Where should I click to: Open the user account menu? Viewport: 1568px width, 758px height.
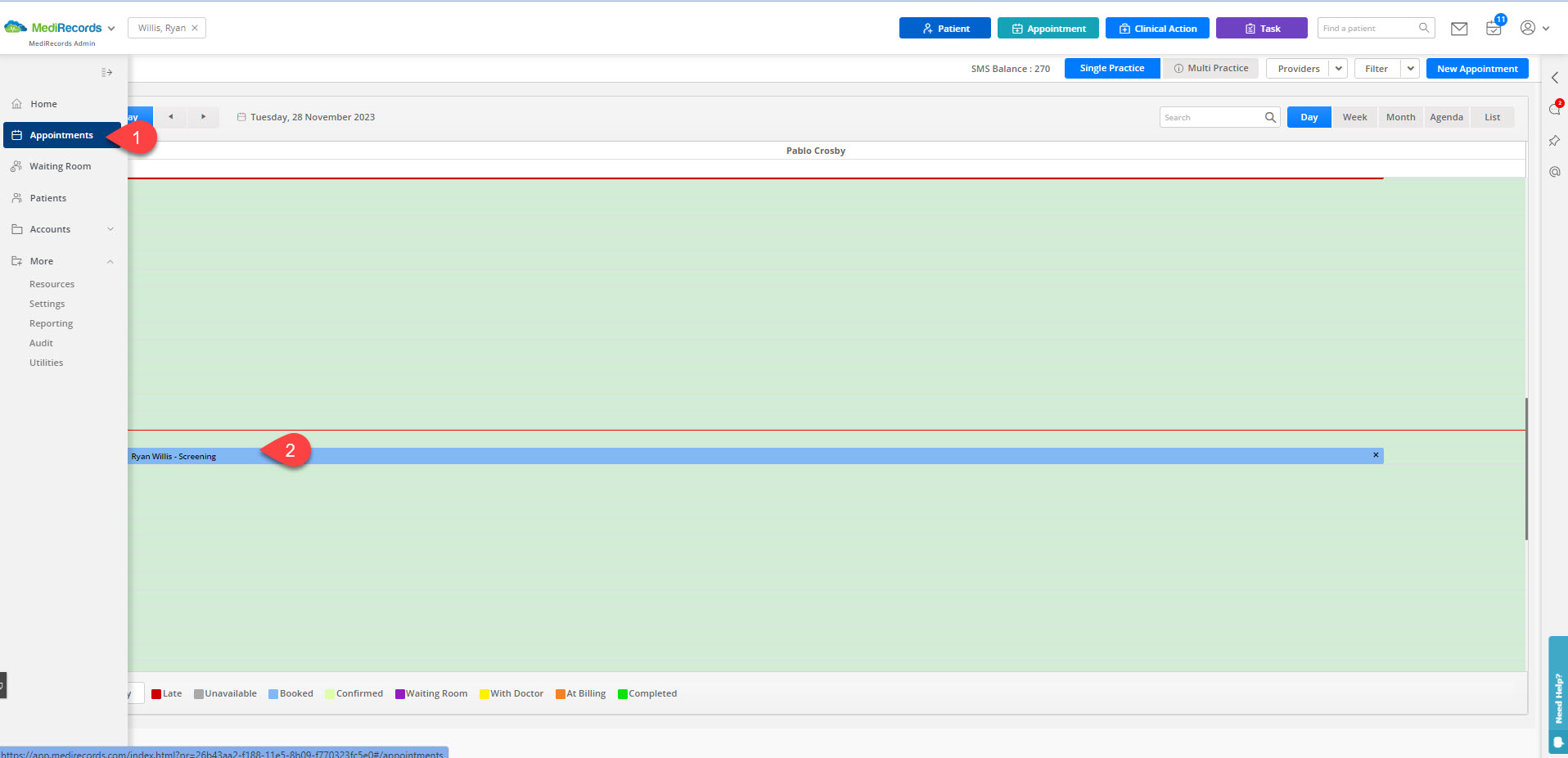1534,28
